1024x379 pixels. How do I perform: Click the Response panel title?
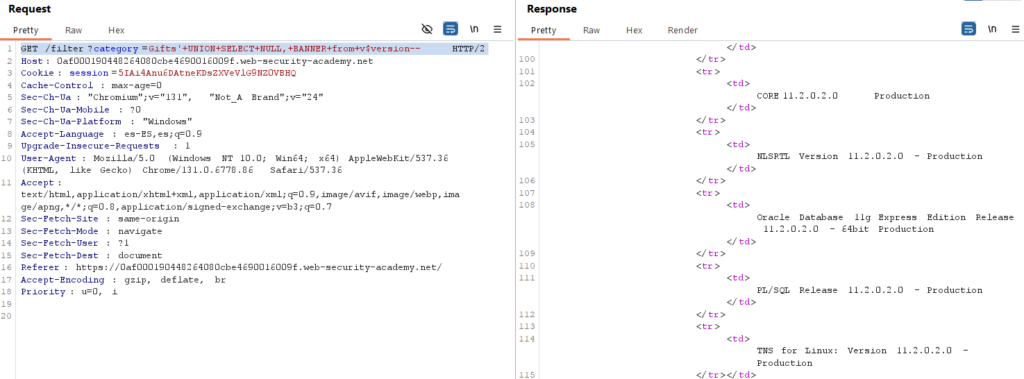[x=552, y=9]
